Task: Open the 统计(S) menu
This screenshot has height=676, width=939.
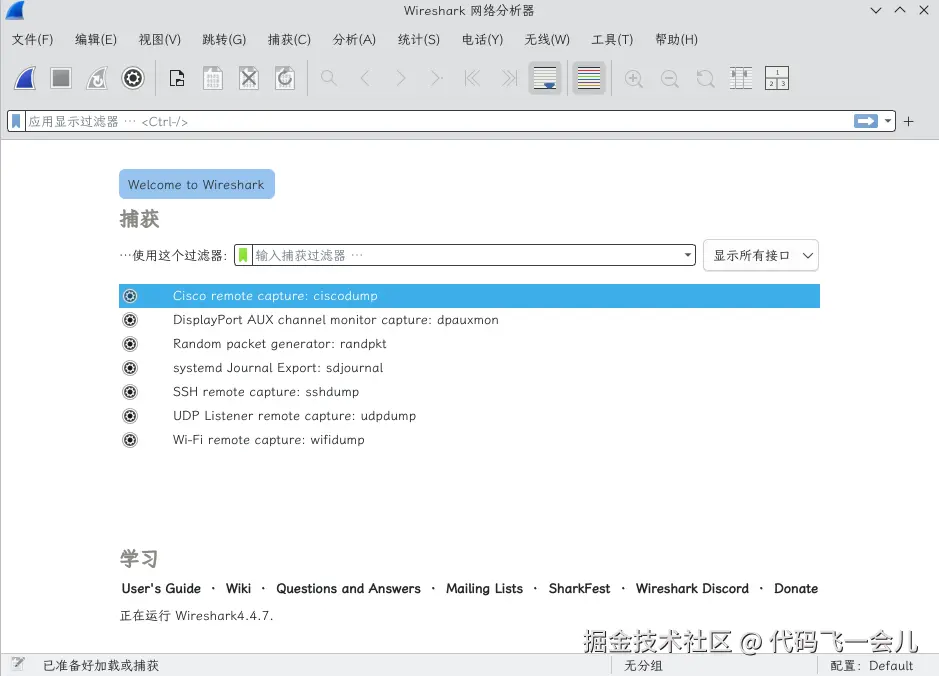Action: point(419,40)
